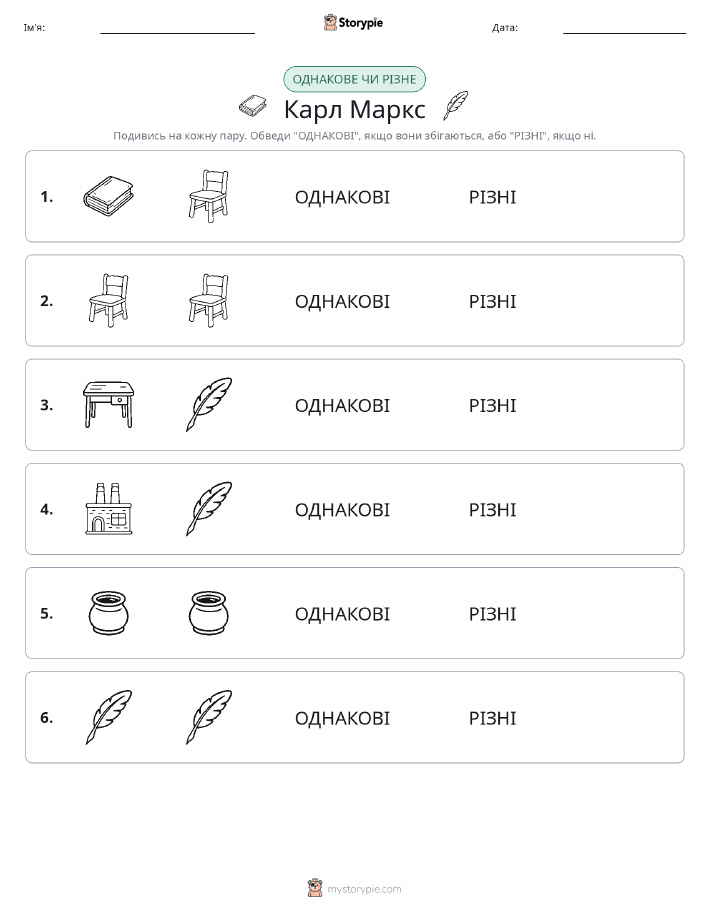Choose РІЗНІ for row 1
Image resolution: width=709 pixels, height=917 pixels.
point(493,197)
